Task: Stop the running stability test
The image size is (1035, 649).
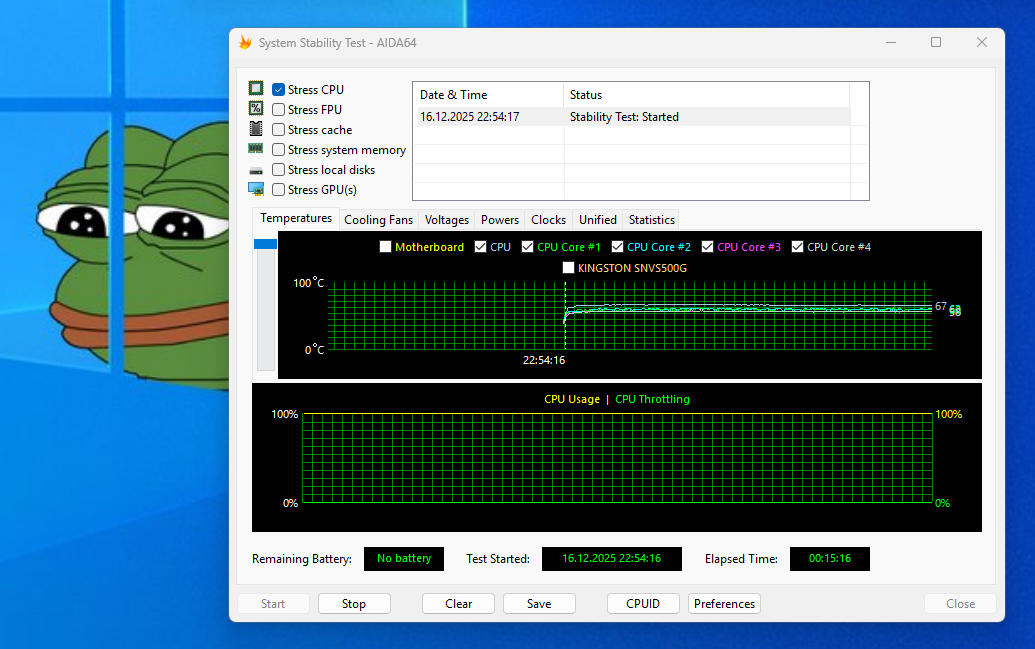Action: (x=354, y=603)
